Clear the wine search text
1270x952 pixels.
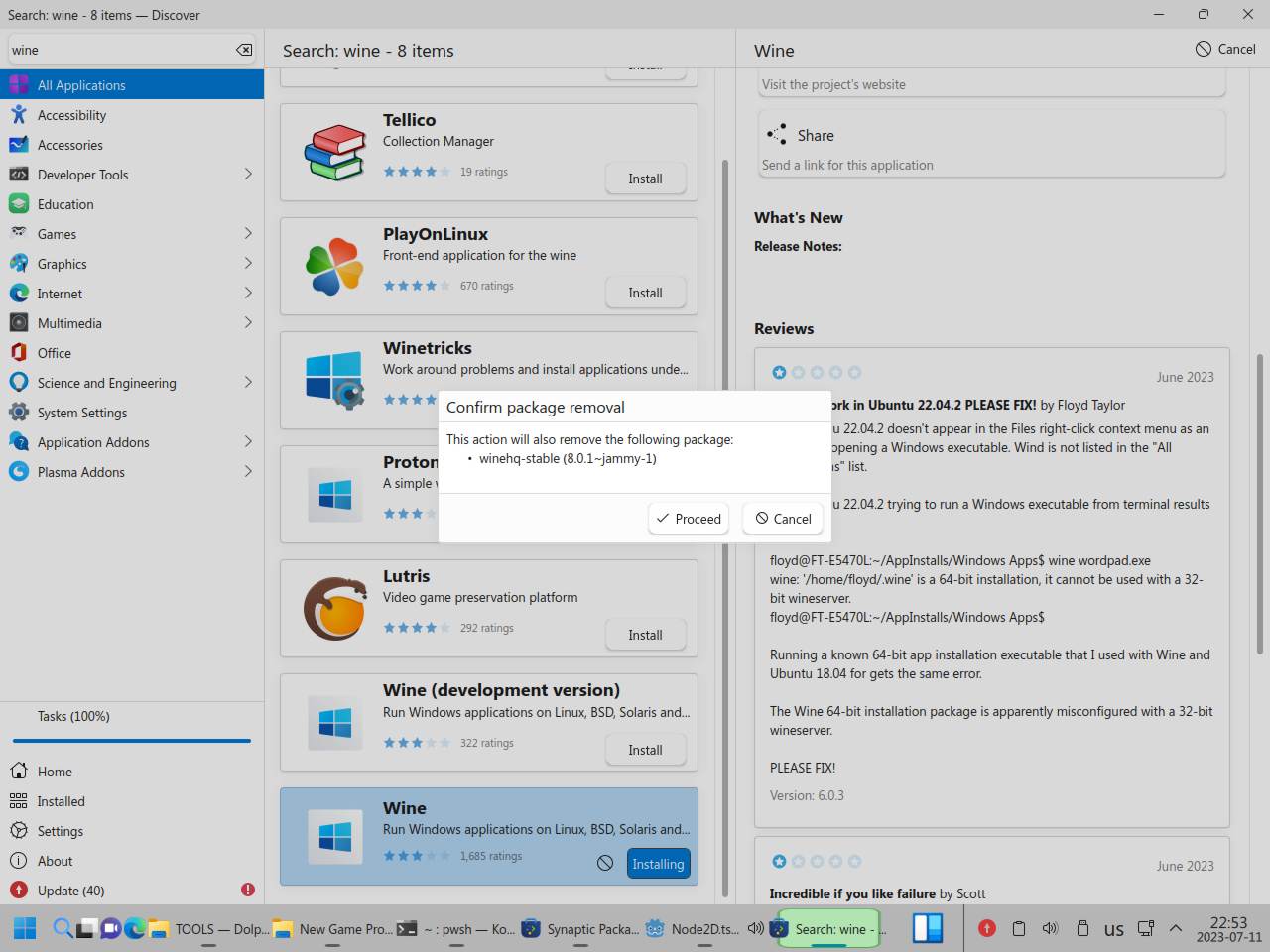[x=244, y=50]
